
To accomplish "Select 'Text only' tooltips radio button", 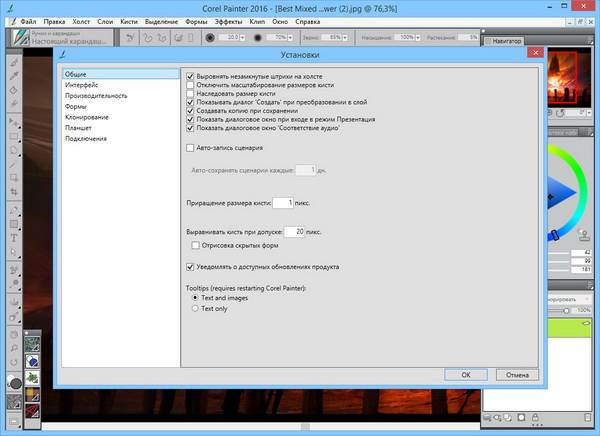I will coord(195,309).
